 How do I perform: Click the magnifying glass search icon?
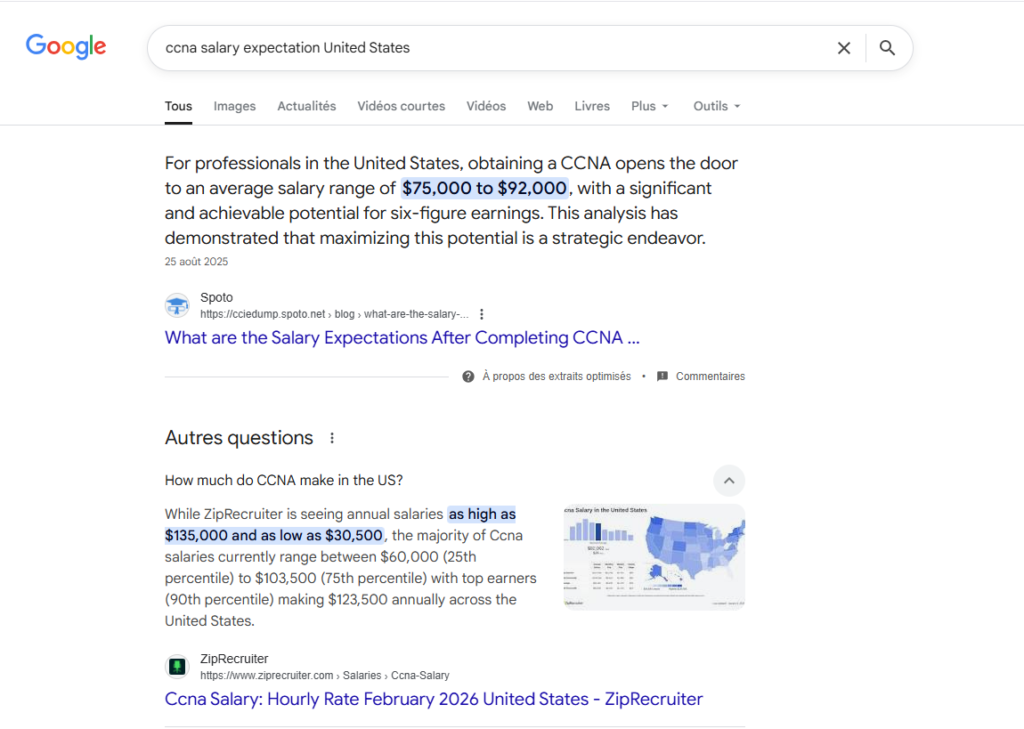(887, 48)
